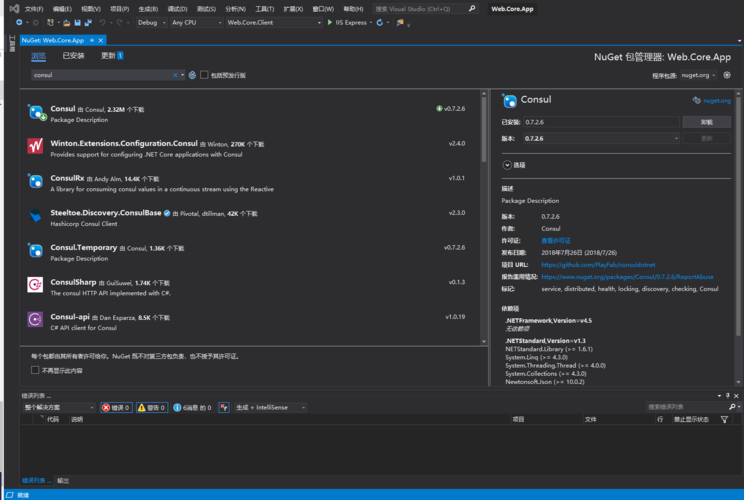Viewport: 744px width, 500px height.
Task: Switch to the Installed tab
Action: pos(74,56)
